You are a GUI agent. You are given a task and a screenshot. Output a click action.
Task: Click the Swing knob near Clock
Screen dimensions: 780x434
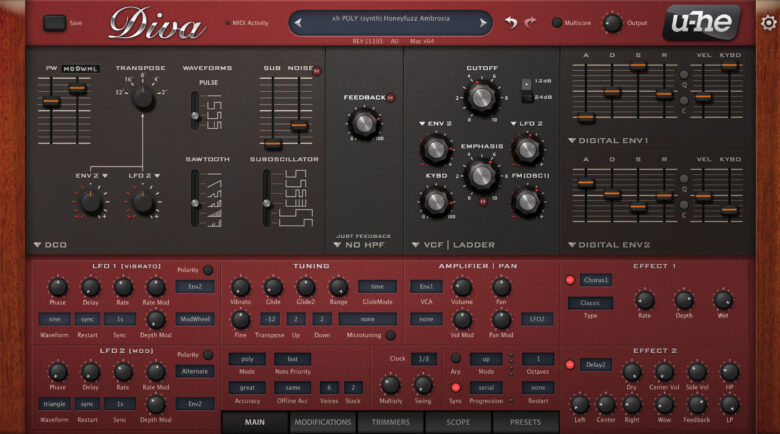[x=423, y=385]
